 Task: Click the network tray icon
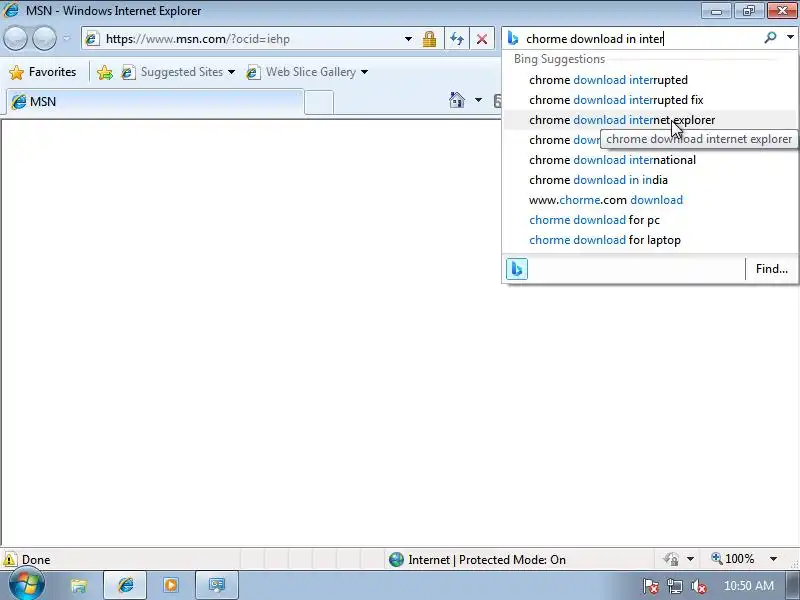click(x=675, y=587)
